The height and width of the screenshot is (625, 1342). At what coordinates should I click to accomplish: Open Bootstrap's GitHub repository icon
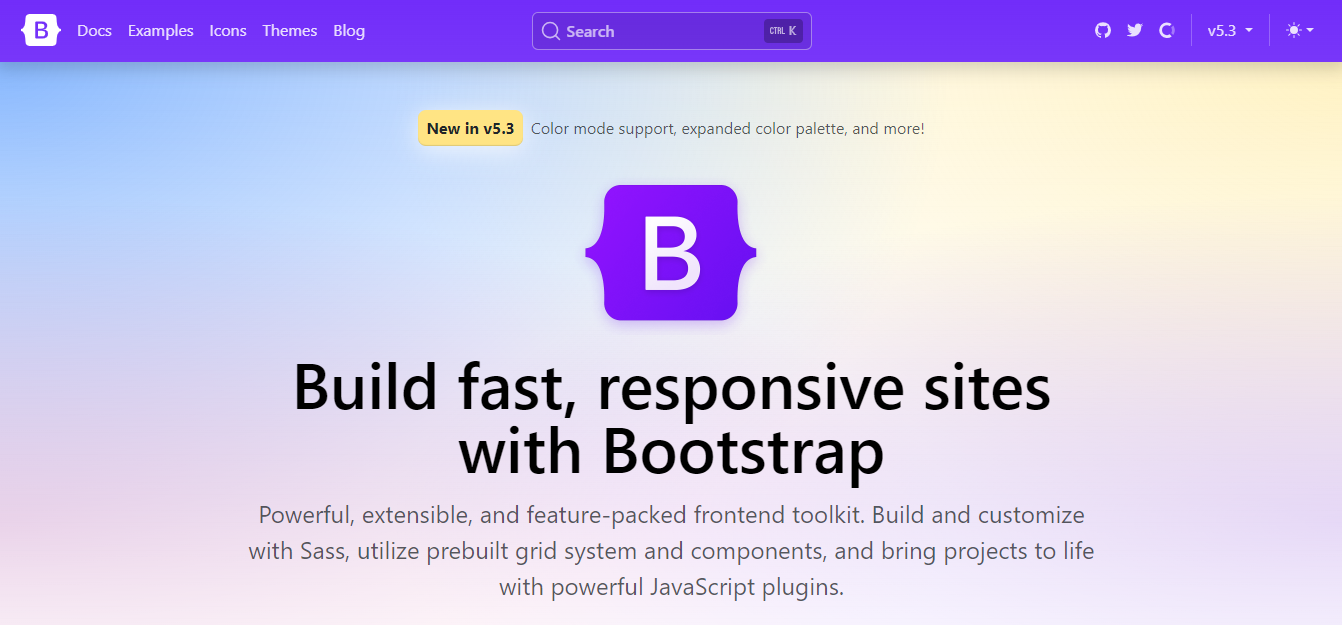1103,31
